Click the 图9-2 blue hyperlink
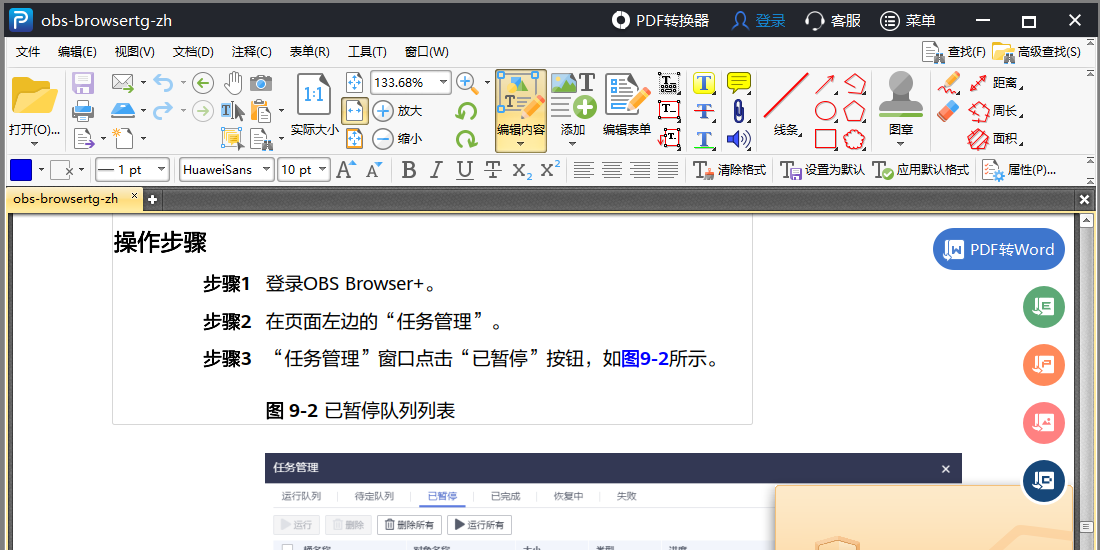Viewport: 1100px width, 550px height. click(645, 359)
